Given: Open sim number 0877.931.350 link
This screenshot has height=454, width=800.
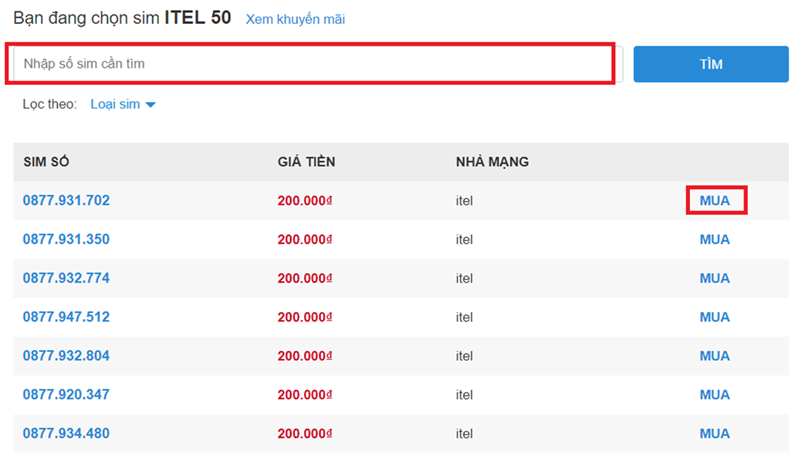Looking at the screenshot, I should [66, 240].
